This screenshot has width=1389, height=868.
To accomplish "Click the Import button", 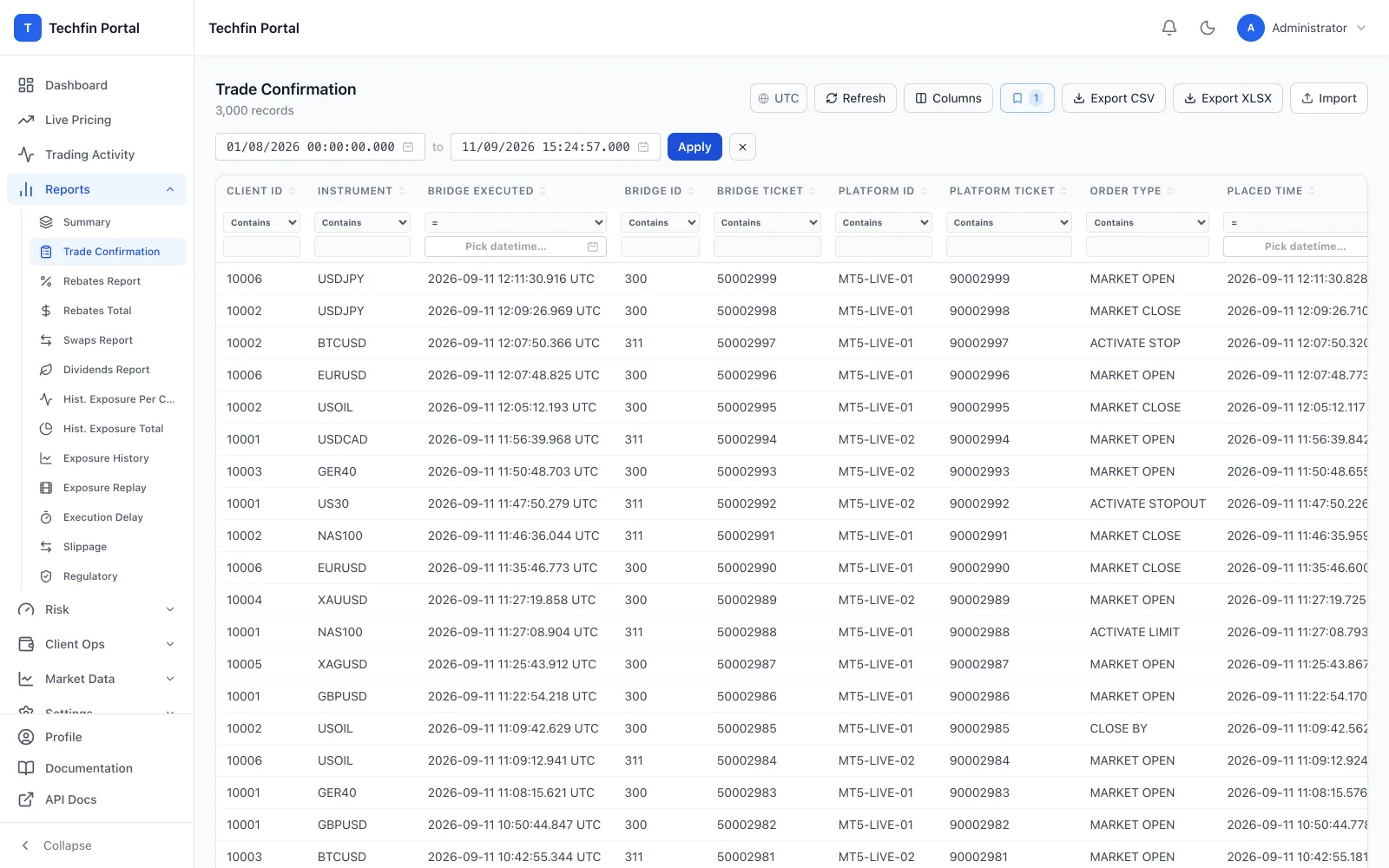I will pyautogui.click(x=1329, y=98).
